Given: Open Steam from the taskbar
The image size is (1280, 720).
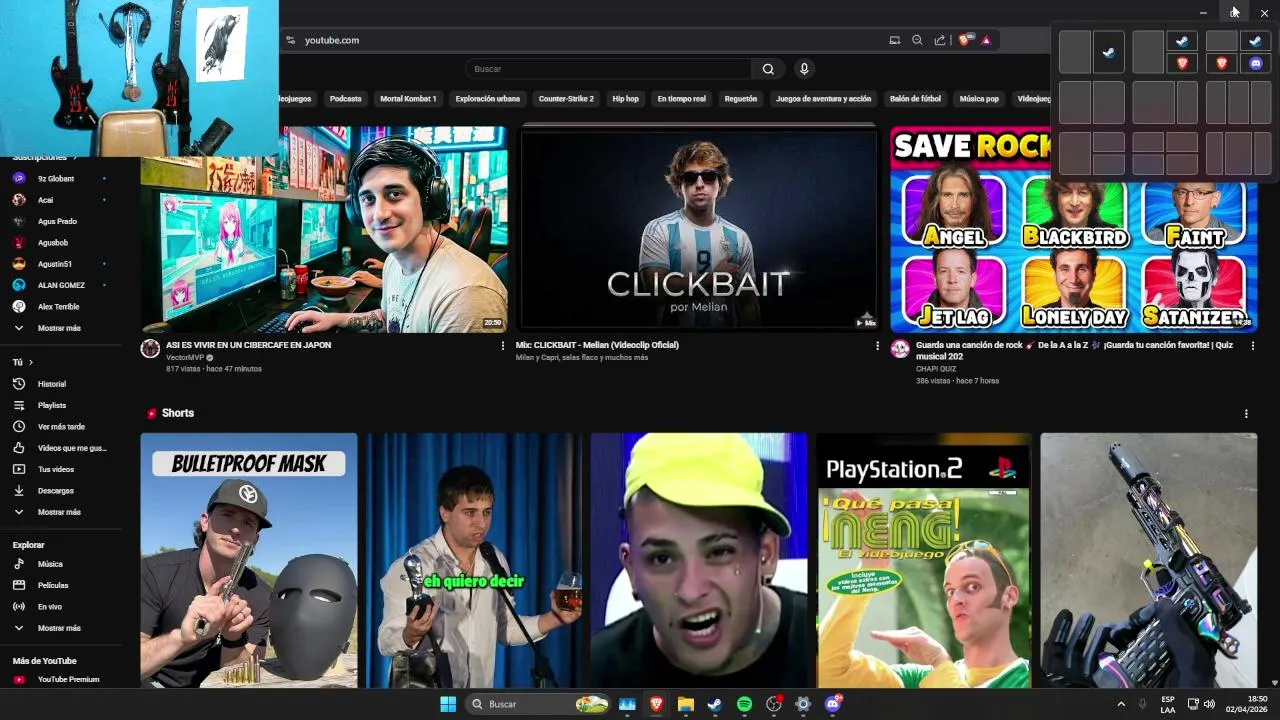Looking at the screenshot, I should point(714,704).
